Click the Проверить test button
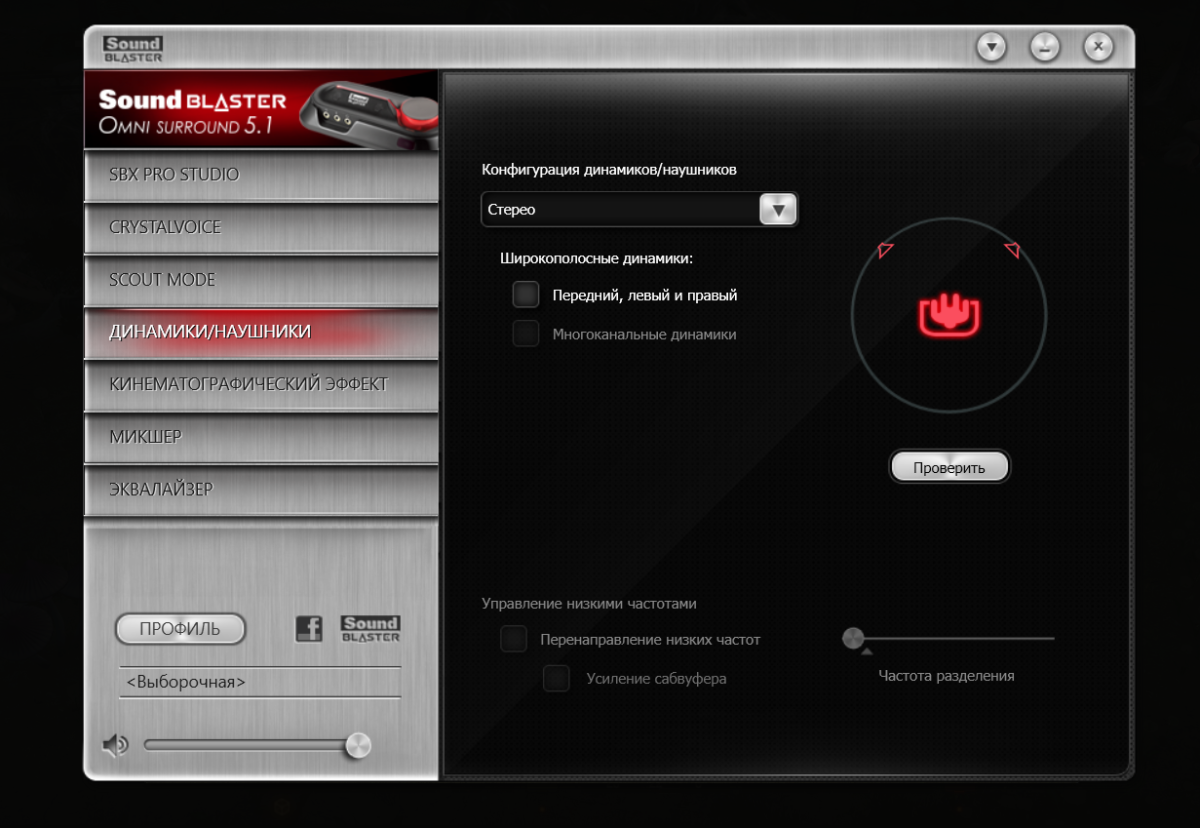This screenshot has height=828, width=1200. 949,467
